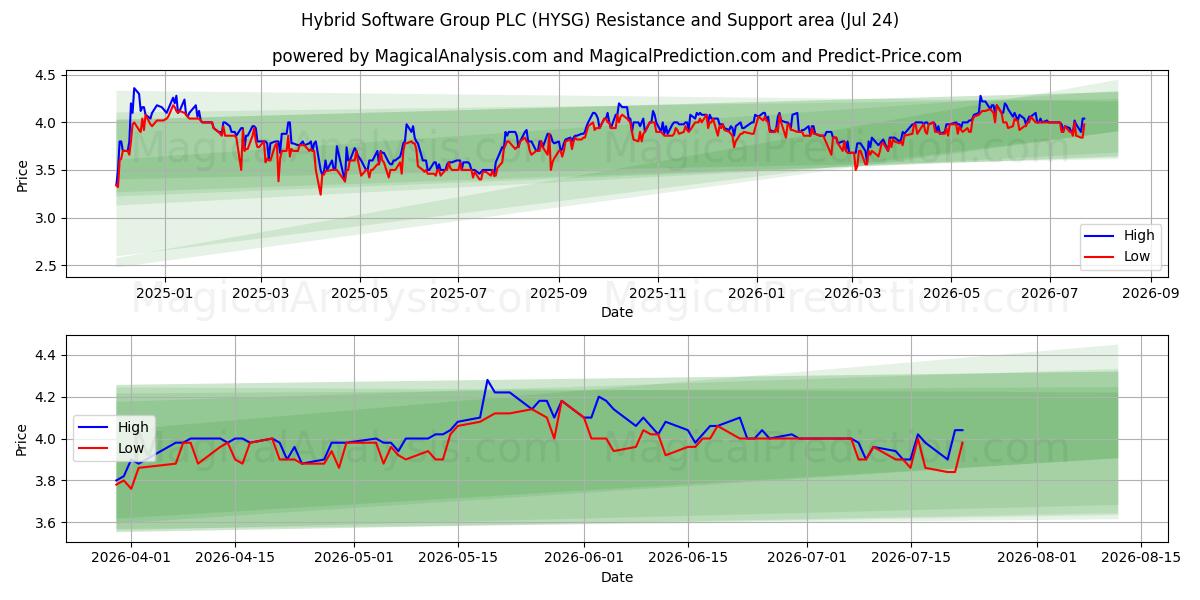This screenshot has width=1200, height=600.
Task: Click the '2.5' y-axis tick in upper chart
Action: pyautogui.click(x=48, y=266)
